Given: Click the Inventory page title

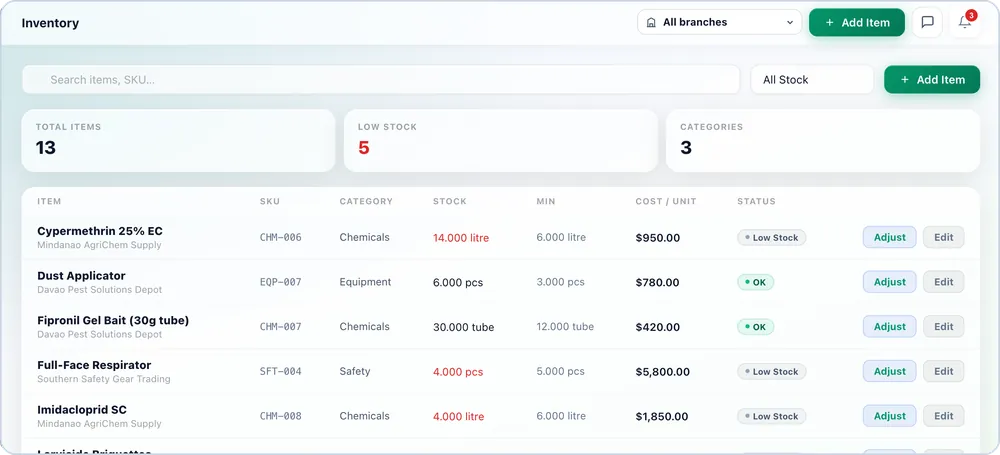Looking at the screenshot, I should coord(50,23).
